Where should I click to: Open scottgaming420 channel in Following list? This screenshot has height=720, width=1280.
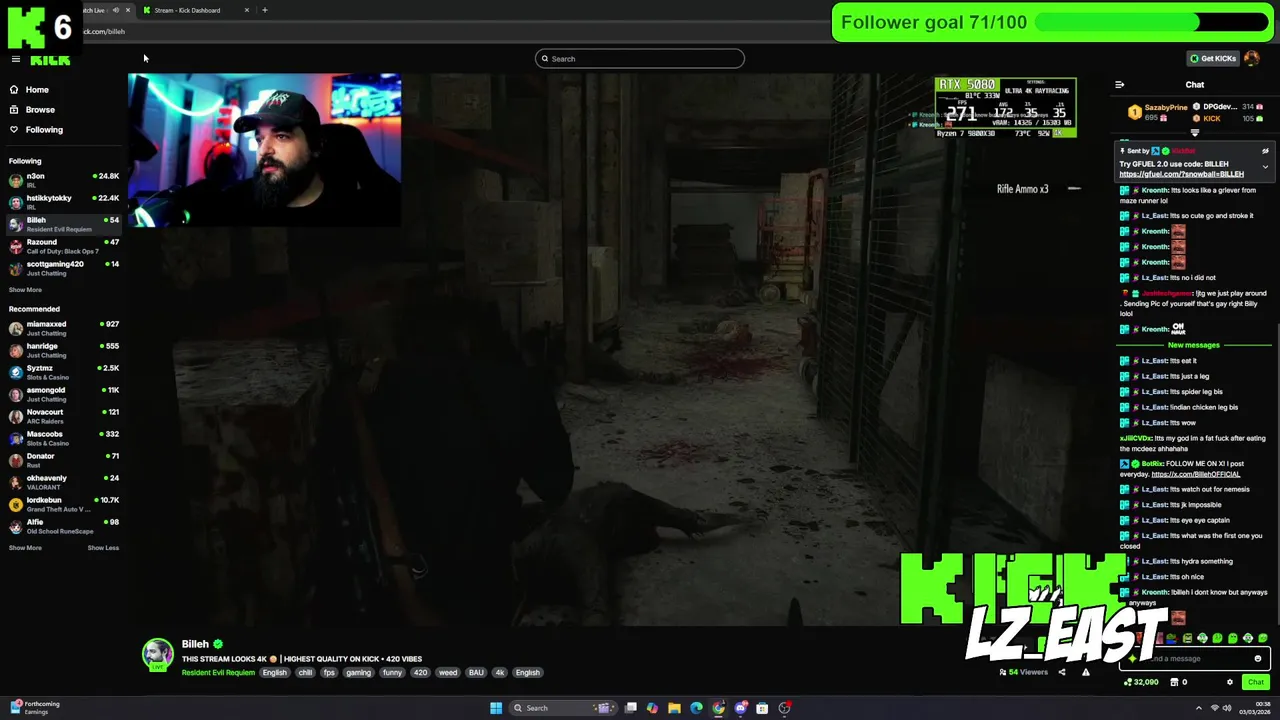click(64, 269)
